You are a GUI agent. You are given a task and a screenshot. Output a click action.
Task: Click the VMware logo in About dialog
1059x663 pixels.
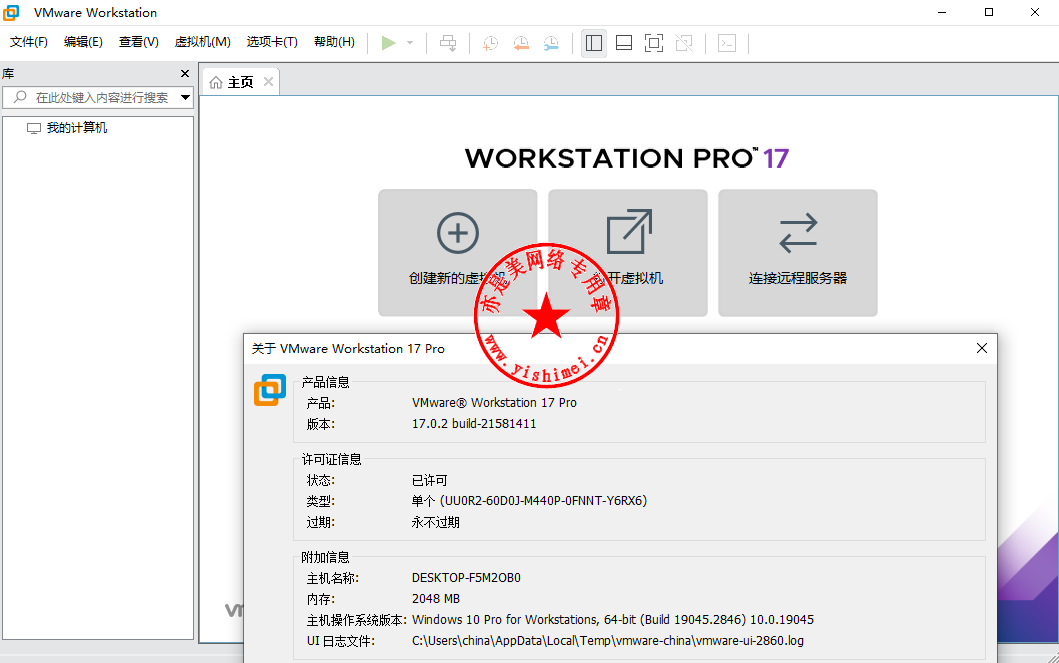coord(270,390)
